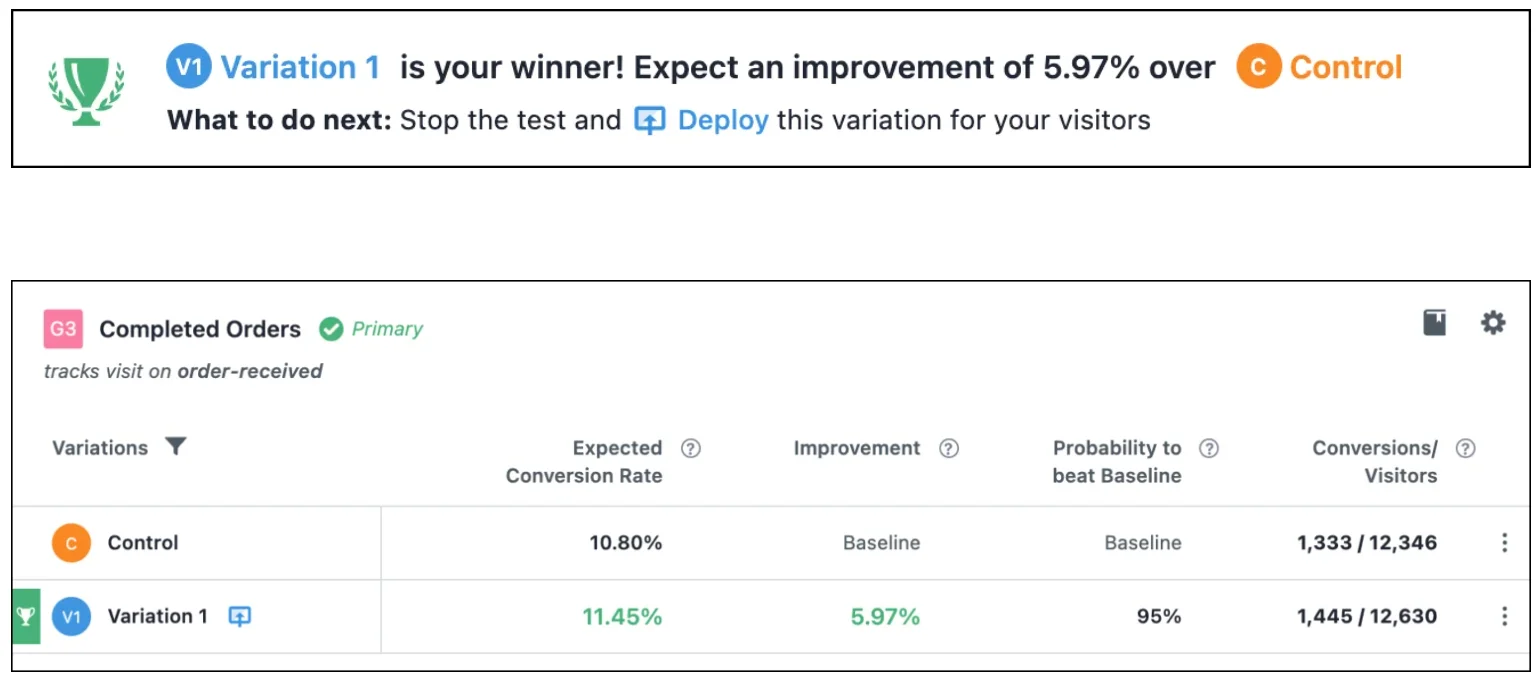Show help for Probability to beat Baseline
Screen dimensions: 1536x682
tap(1208, 448)
